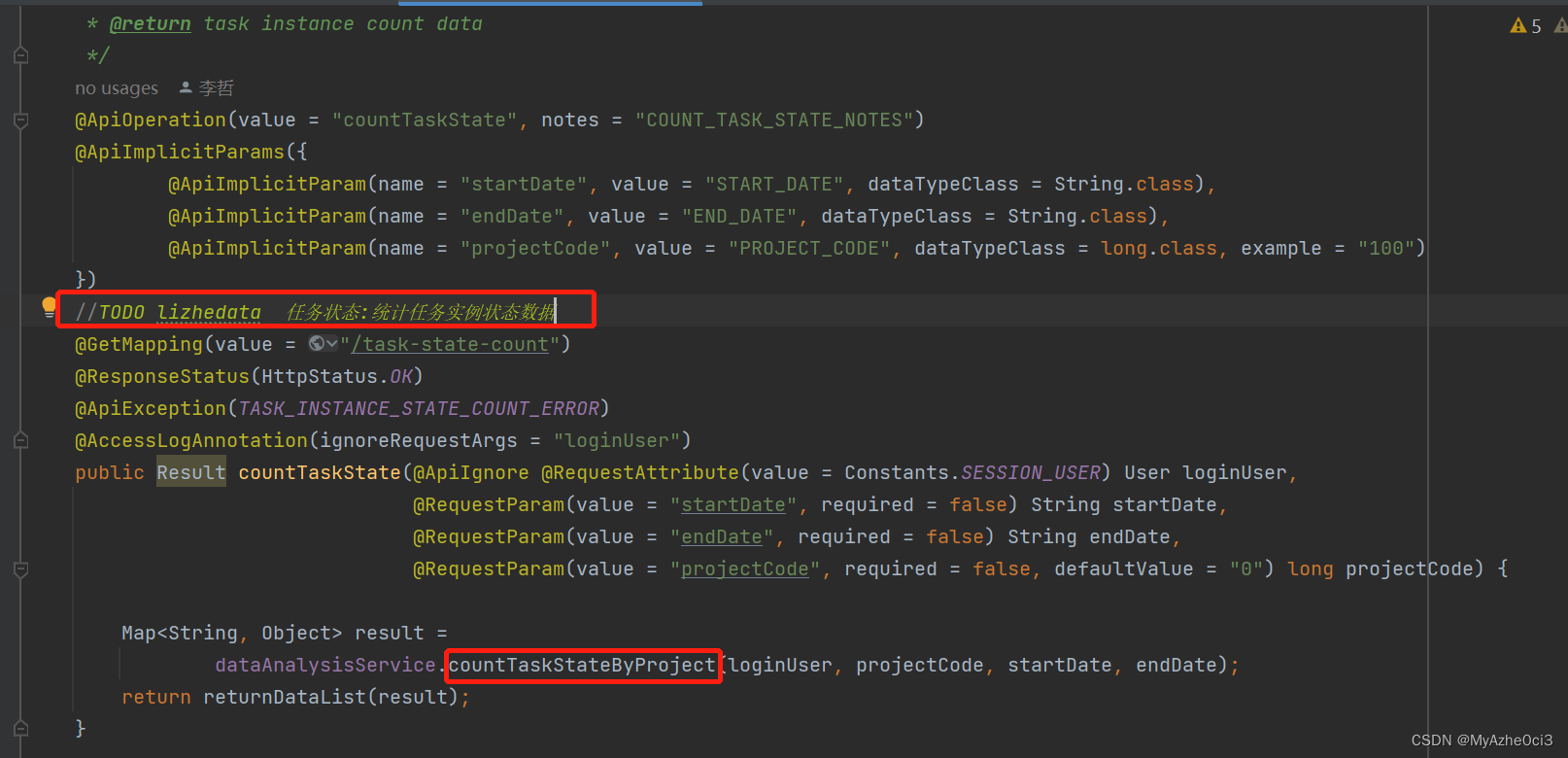
Task: Click the underlined "projectCode" in @RequestParam
Action: 745,568
